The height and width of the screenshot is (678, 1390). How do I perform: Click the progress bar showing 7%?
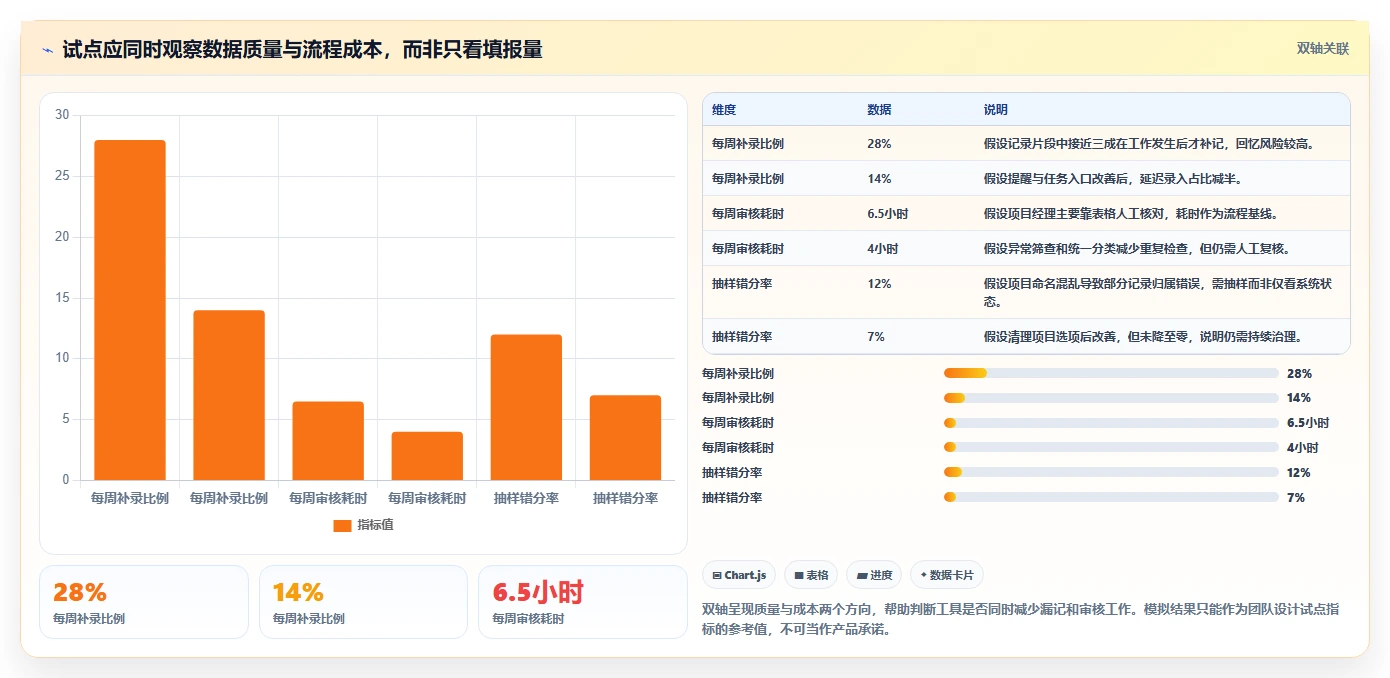[1111, 497]
